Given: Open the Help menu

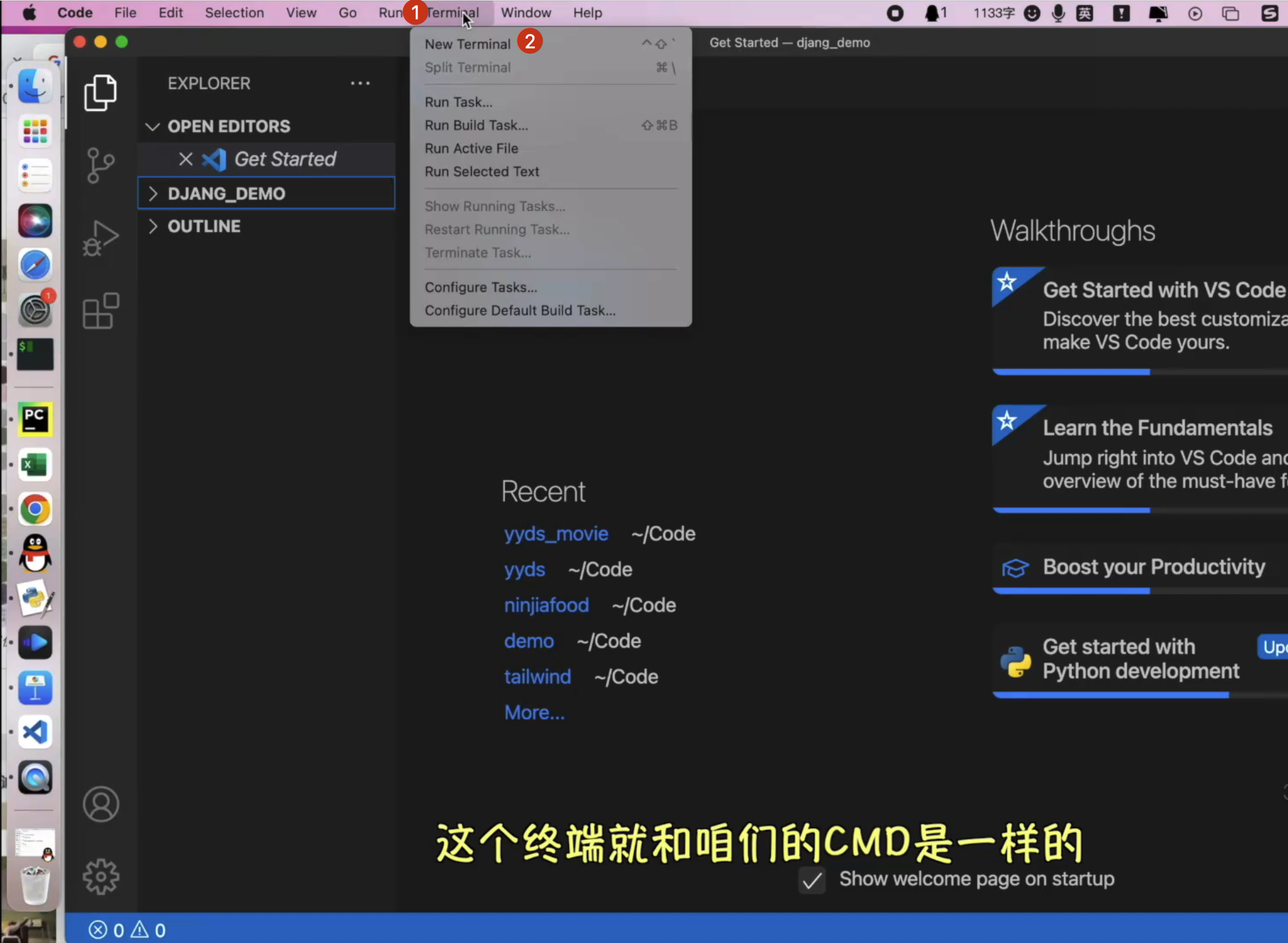Looking at the screenshot, I should coord(587,13).
